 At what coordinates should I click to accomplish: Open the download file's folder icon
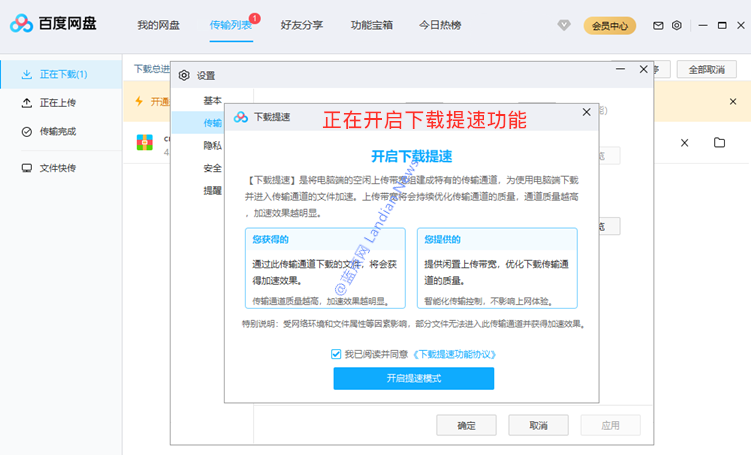pos(719,142)
